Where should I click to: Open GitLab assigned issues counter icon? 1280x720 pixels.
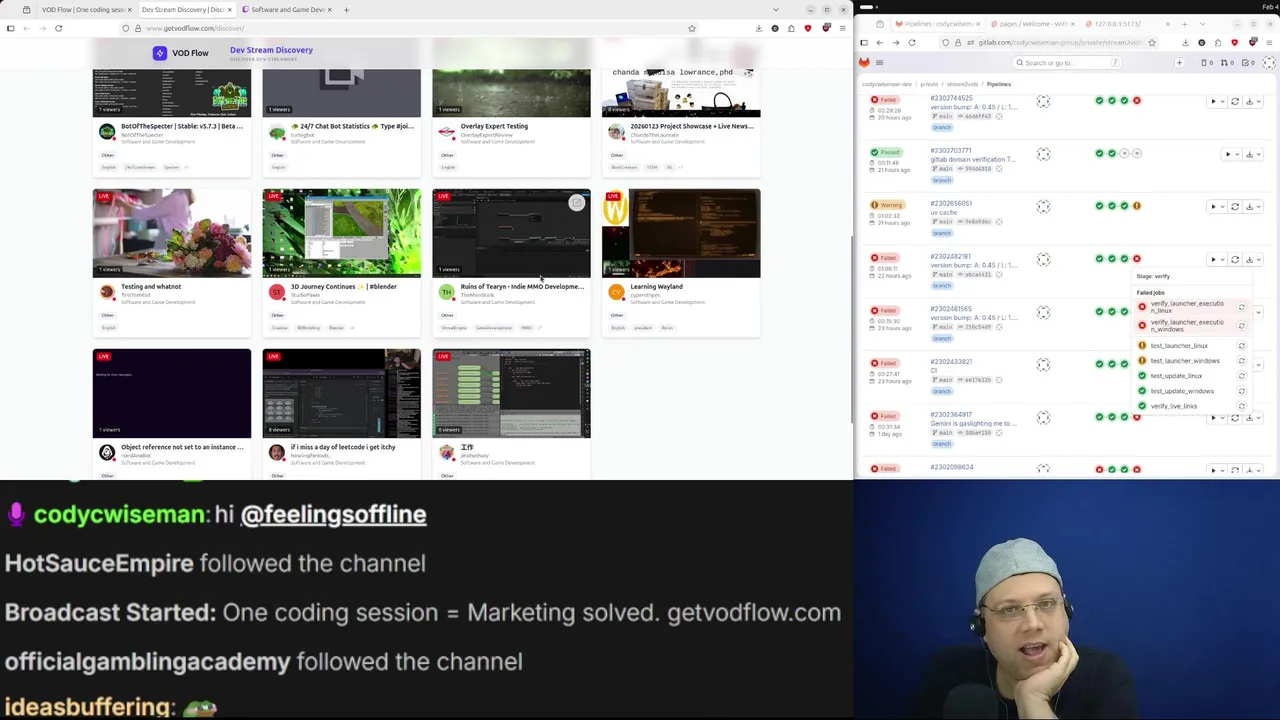pos(1207,63)
